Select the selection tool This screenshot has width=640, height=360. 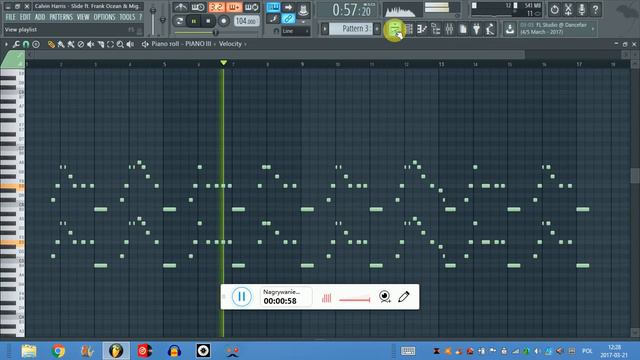pos(110,44)
